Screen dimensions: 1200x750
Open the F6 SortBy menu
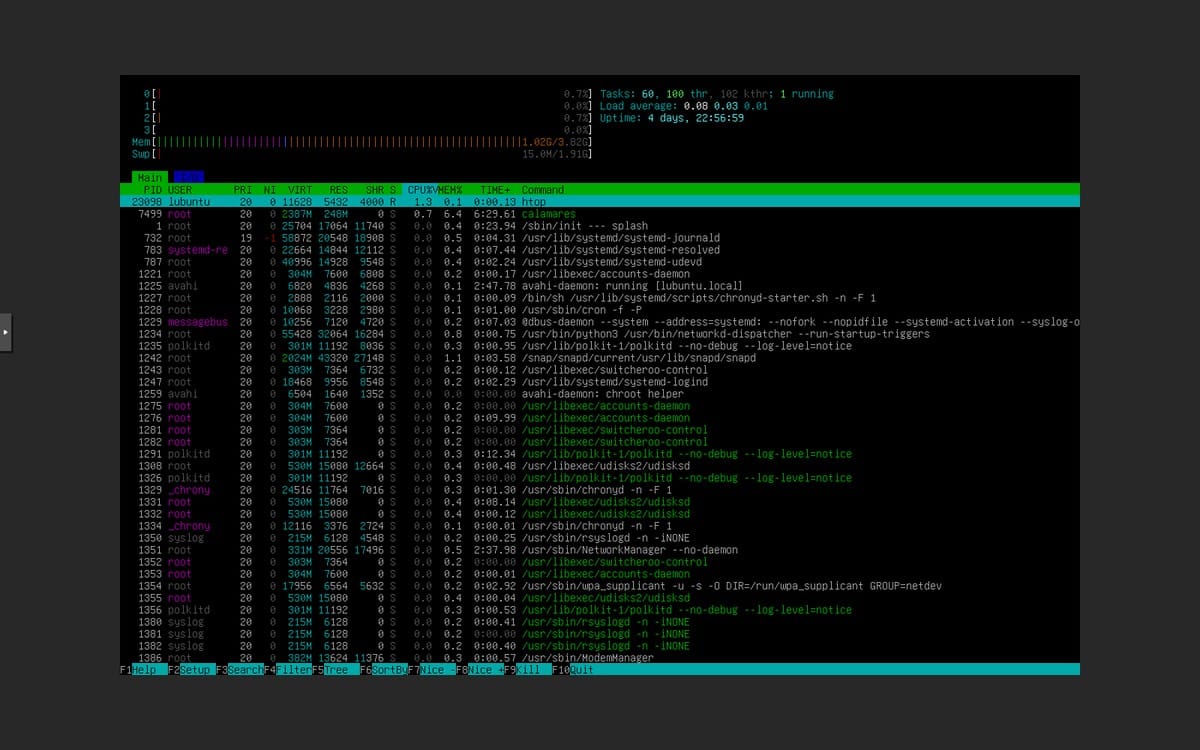pos(384,669)
